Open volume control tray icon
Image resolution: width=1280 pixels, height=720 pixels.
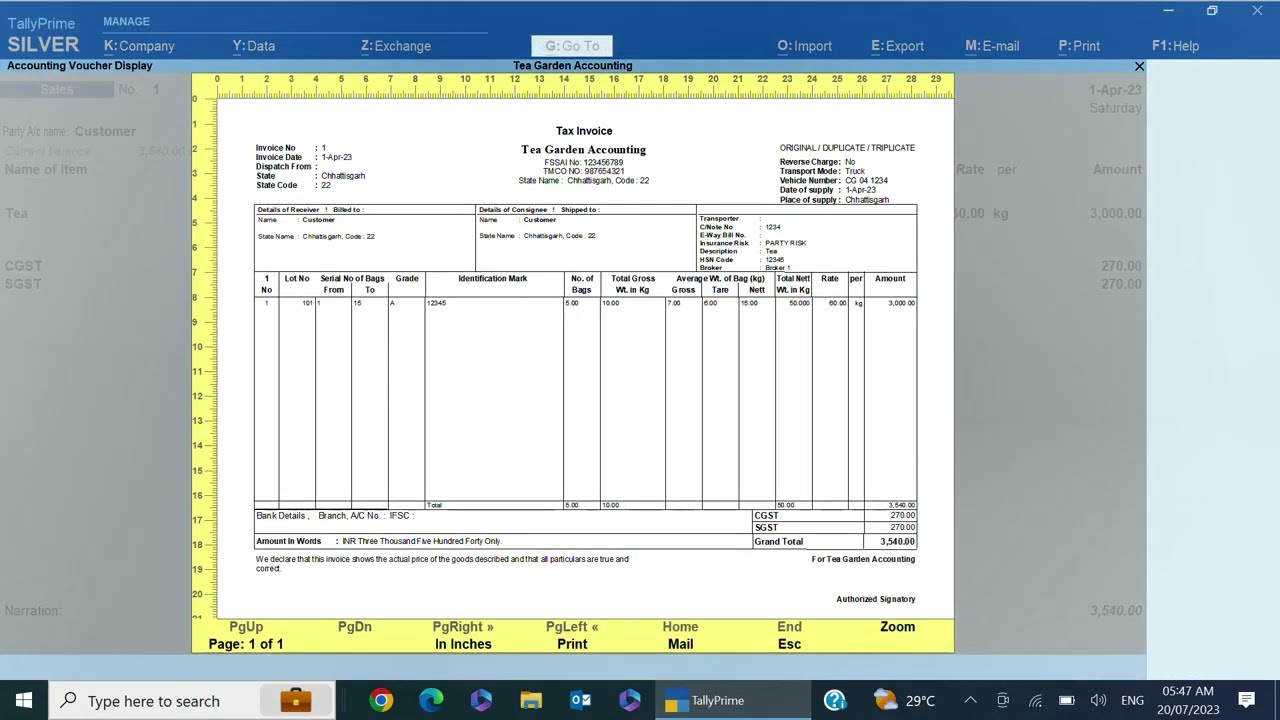click(x=1098, y=701)
